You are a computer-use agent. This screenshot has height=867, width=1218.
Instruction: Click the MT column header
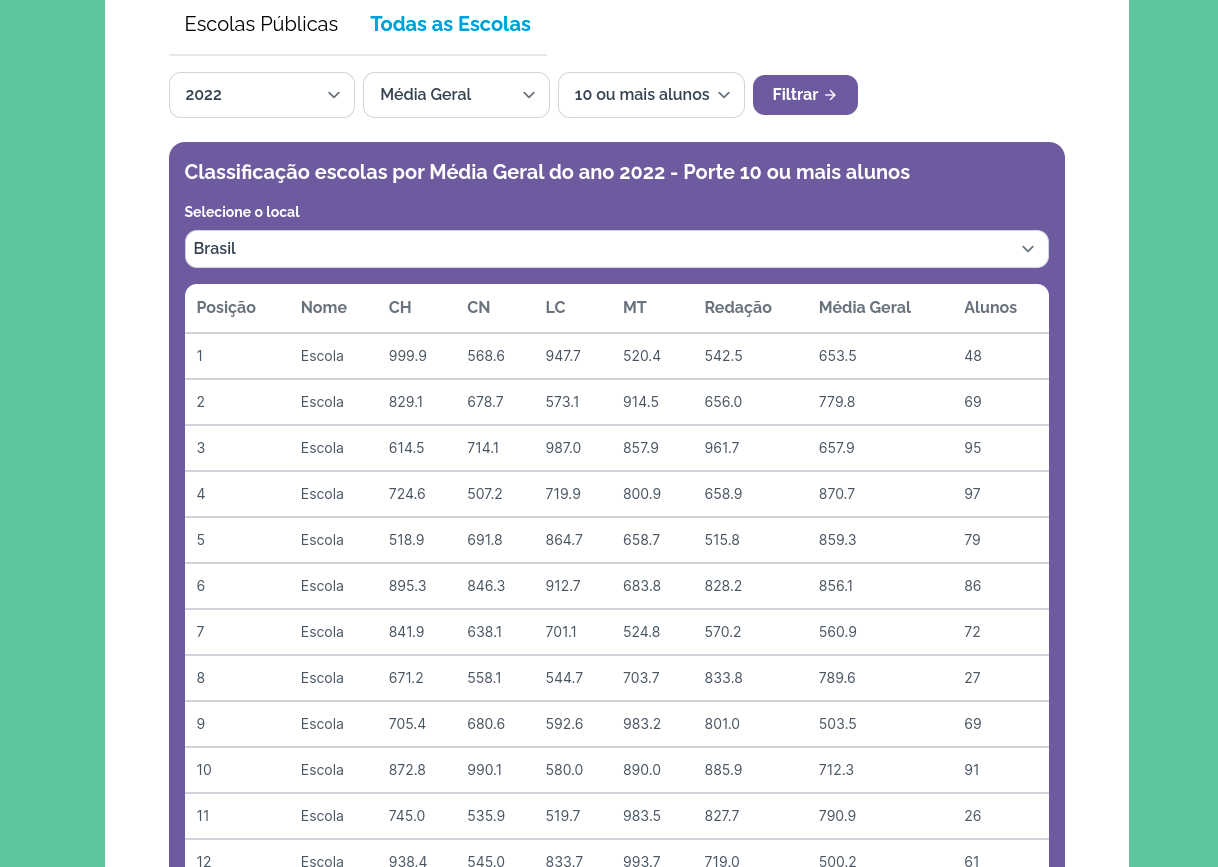635,308
